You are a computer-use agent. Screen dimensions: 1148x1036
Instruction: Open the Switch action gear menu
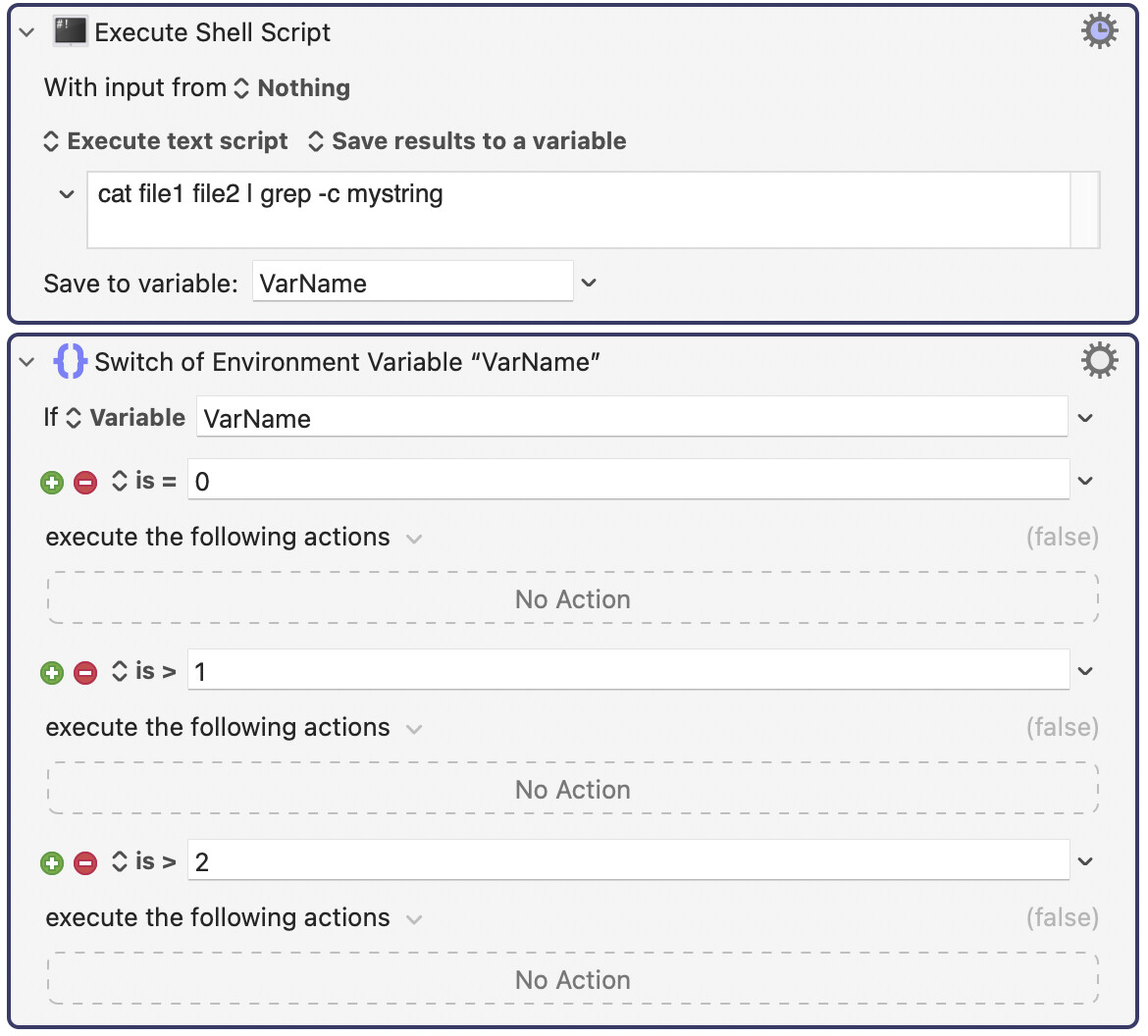click(1099, 361)
